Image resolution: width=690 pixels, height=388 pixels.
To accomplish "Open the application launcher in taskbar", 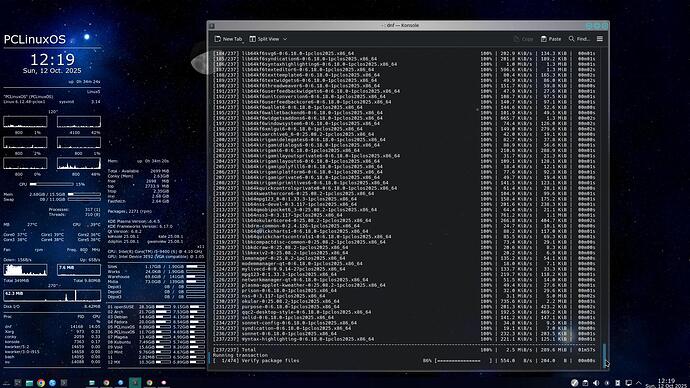I will (6, 383).
